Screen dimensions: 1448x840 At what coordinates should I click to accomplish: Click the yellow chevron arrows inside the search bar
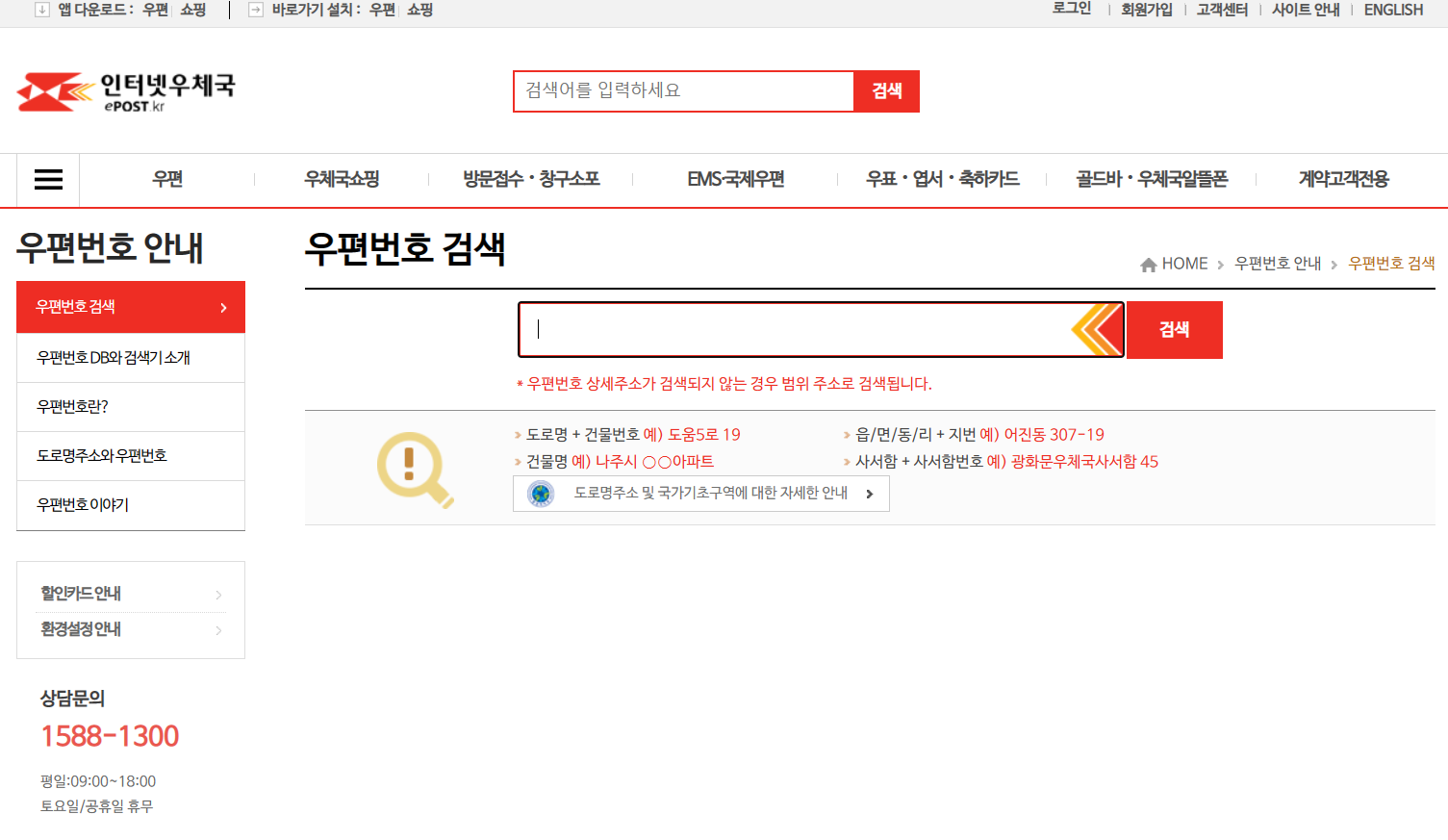coord(1094,329)
